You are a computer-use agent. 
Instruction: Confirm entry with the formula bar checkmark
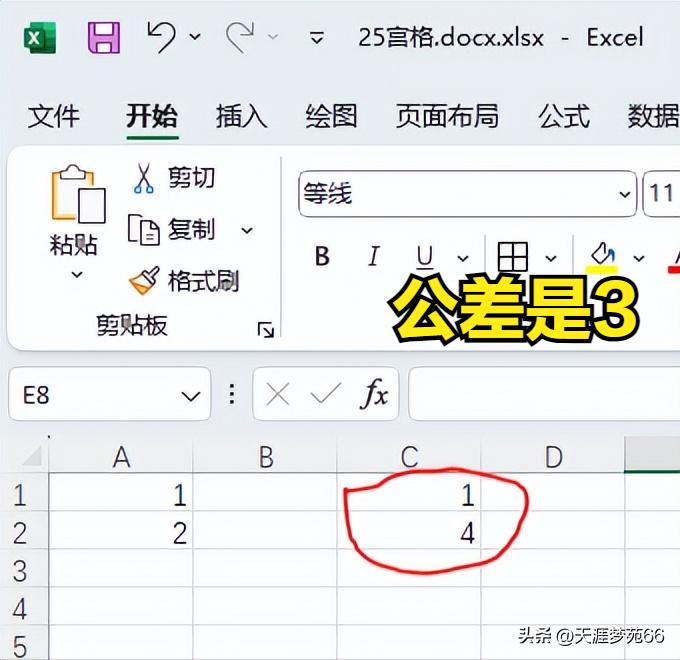[325, 393]
